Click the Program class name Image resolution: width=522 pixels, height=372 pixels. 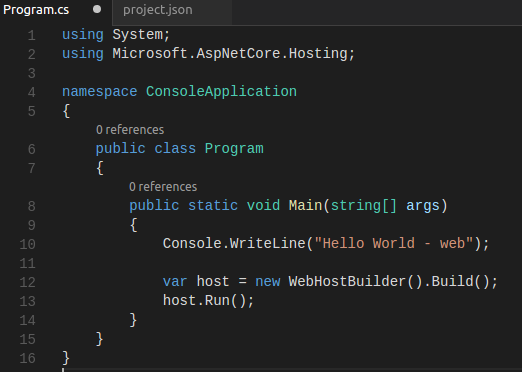point(234,149)
